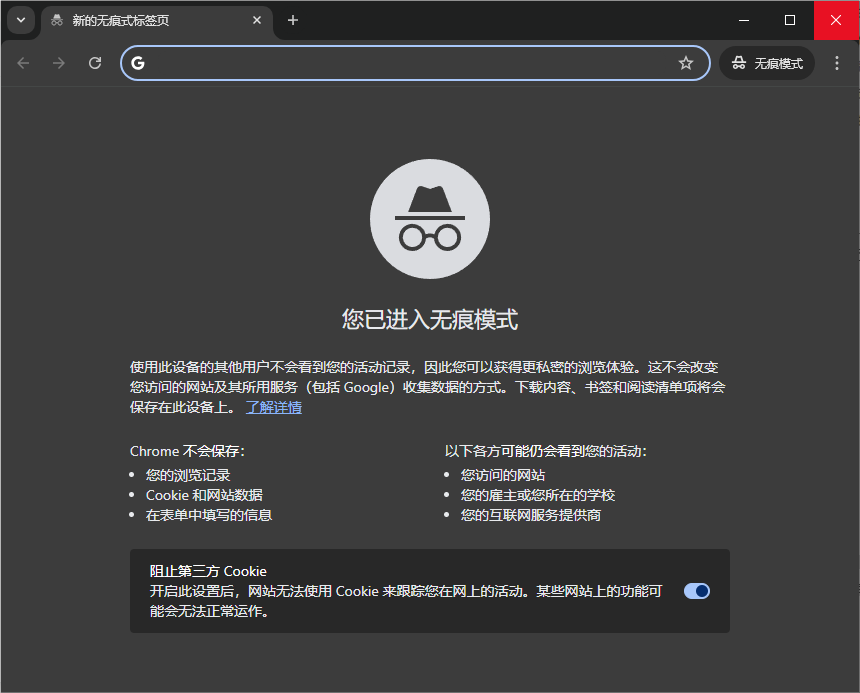The height and width of the screenshot is (693, 860).
Task: Click the bookmark star icon
Action: (686, 62)
